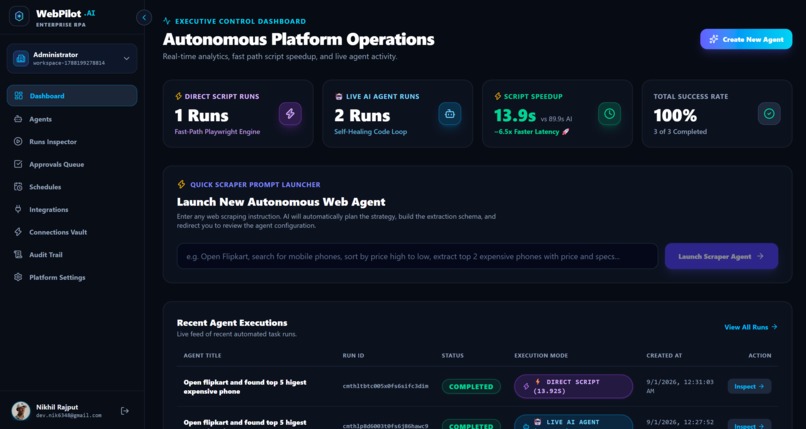
Task: Click the Approvals Queue checkbox icon
Action: point(19,164)
